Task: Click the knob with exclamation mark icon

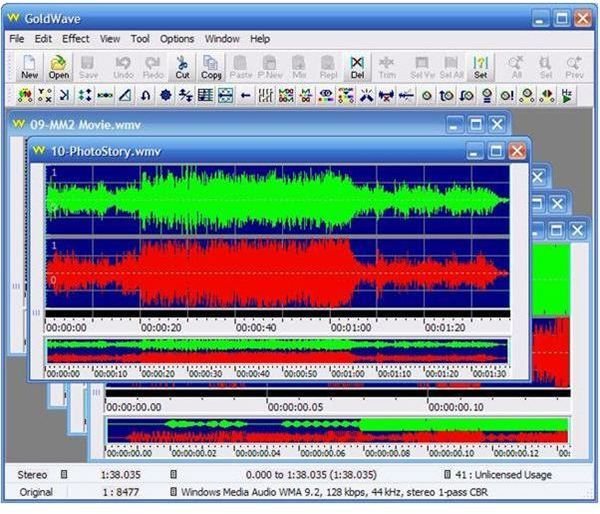Action: point(507,95)
